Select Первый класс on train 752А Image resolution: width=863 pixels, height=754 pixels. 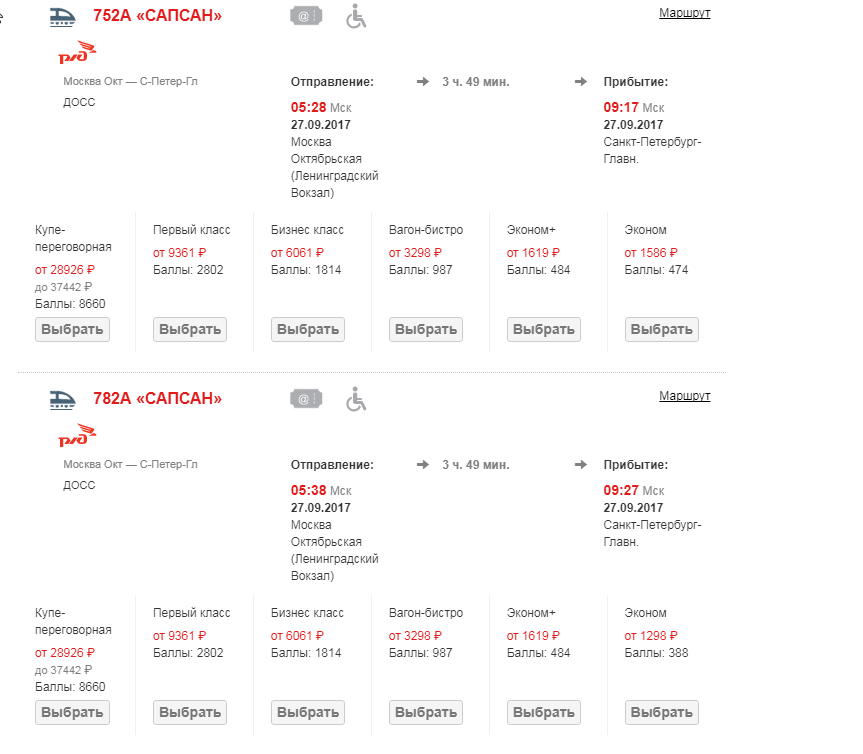pos(189,329)
